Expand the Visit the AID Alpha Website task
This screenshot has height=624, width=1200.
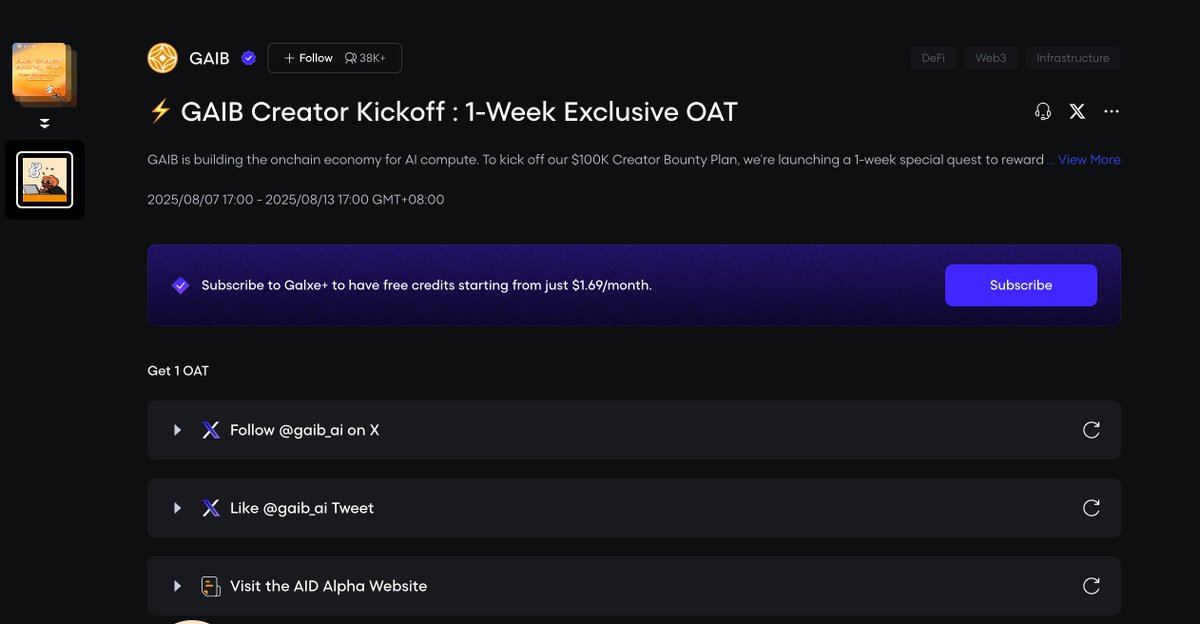pos(177,586)
